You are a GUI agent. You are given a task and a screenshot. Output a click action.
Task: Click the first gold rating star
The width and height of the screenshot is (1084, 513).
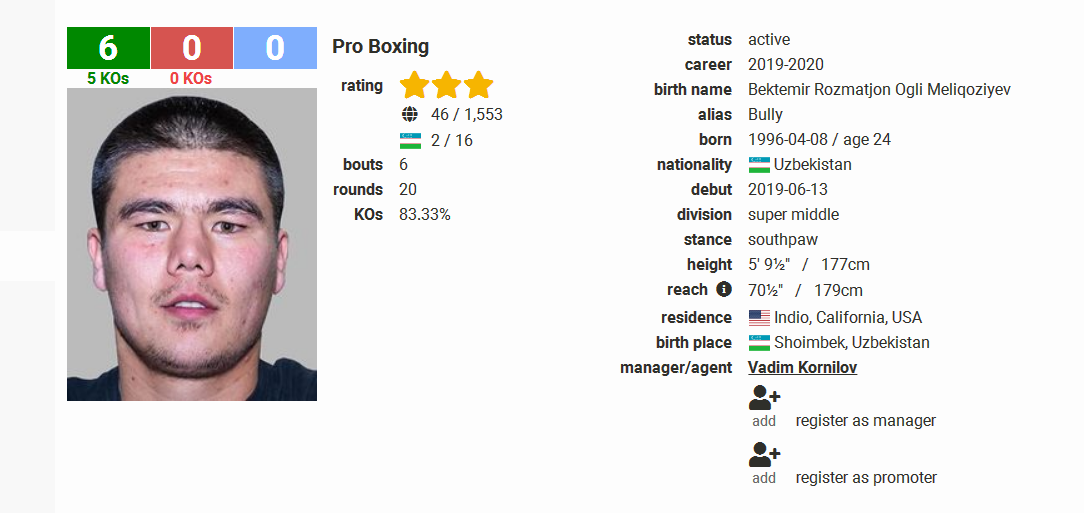point(414,85)
